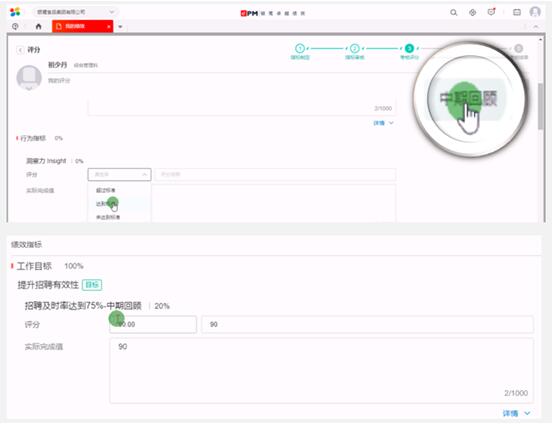
Task: Click the diamond-shaped icon in header
Action: (x=472, y=13)
